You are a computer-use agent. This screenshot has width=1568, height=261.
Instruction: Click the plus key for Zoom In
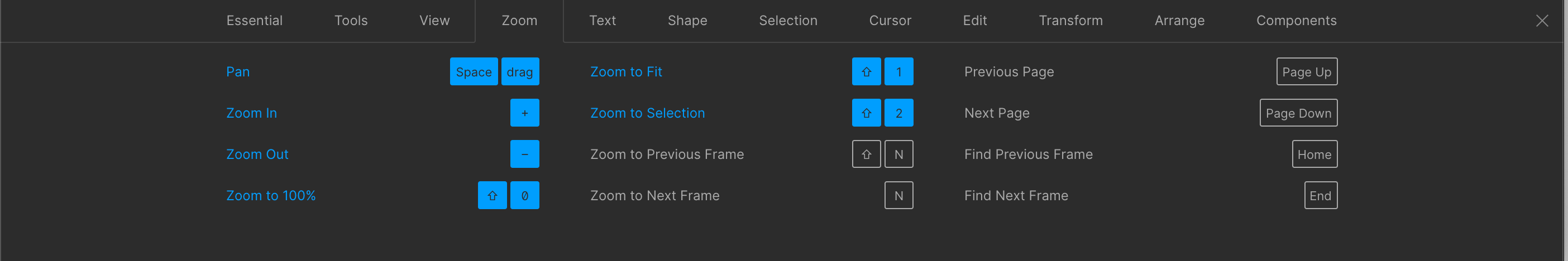click(x=524, y=113)
